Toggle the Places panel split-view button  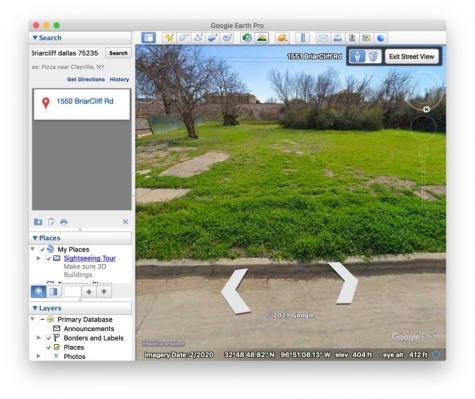click(x=54, y=292)
